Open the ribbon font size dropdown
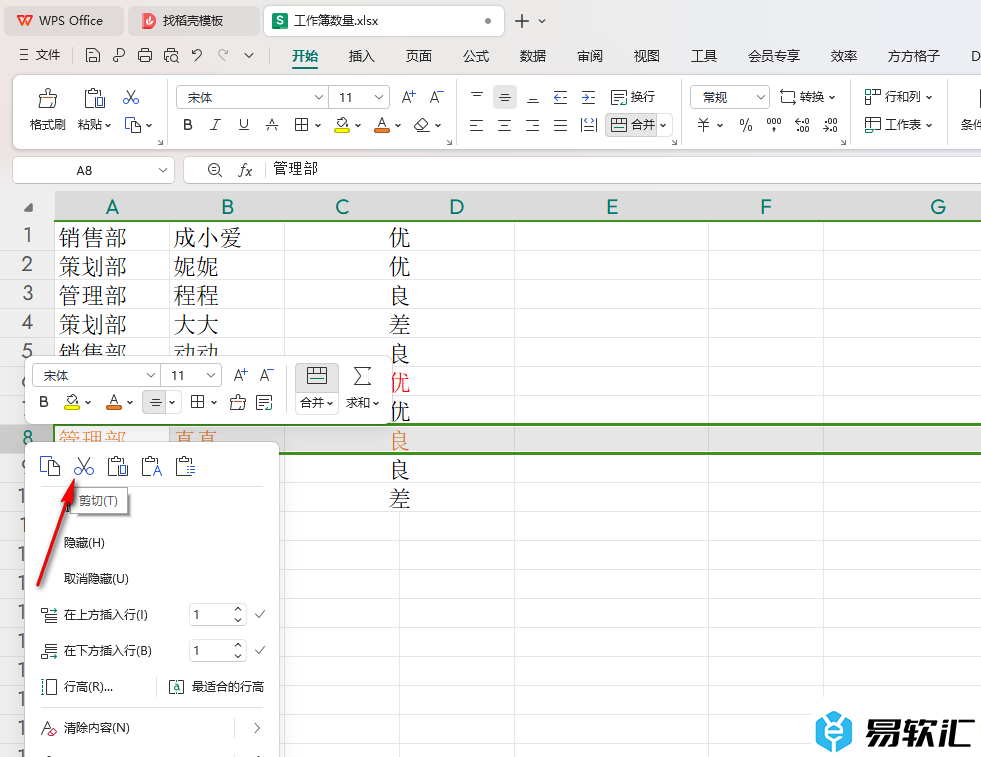The width and height of the screenshot is (981, 757). (x=379, y=98)
